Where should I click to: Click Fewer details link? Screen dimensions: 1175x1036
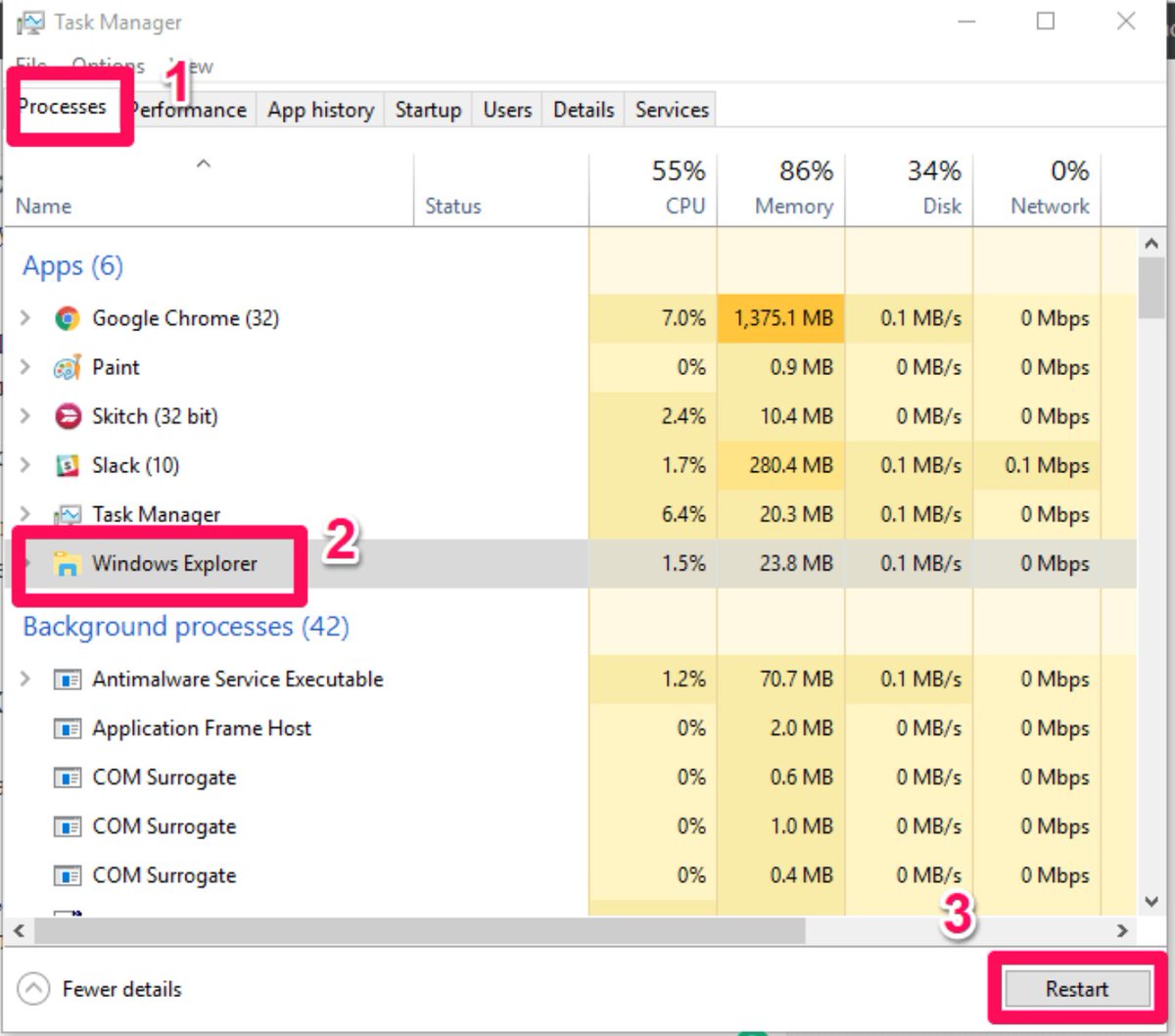[x=122, y=989]
